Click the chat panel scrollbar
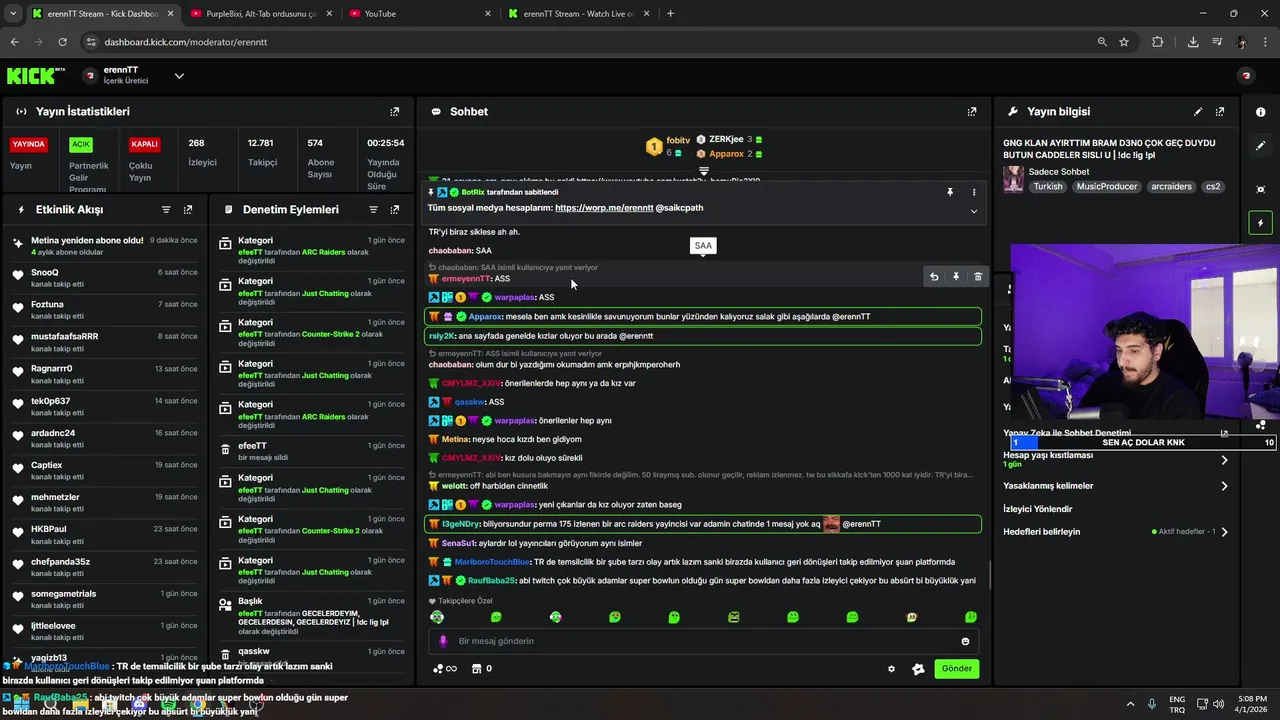1280x720 pixels. tap(989, 577)
